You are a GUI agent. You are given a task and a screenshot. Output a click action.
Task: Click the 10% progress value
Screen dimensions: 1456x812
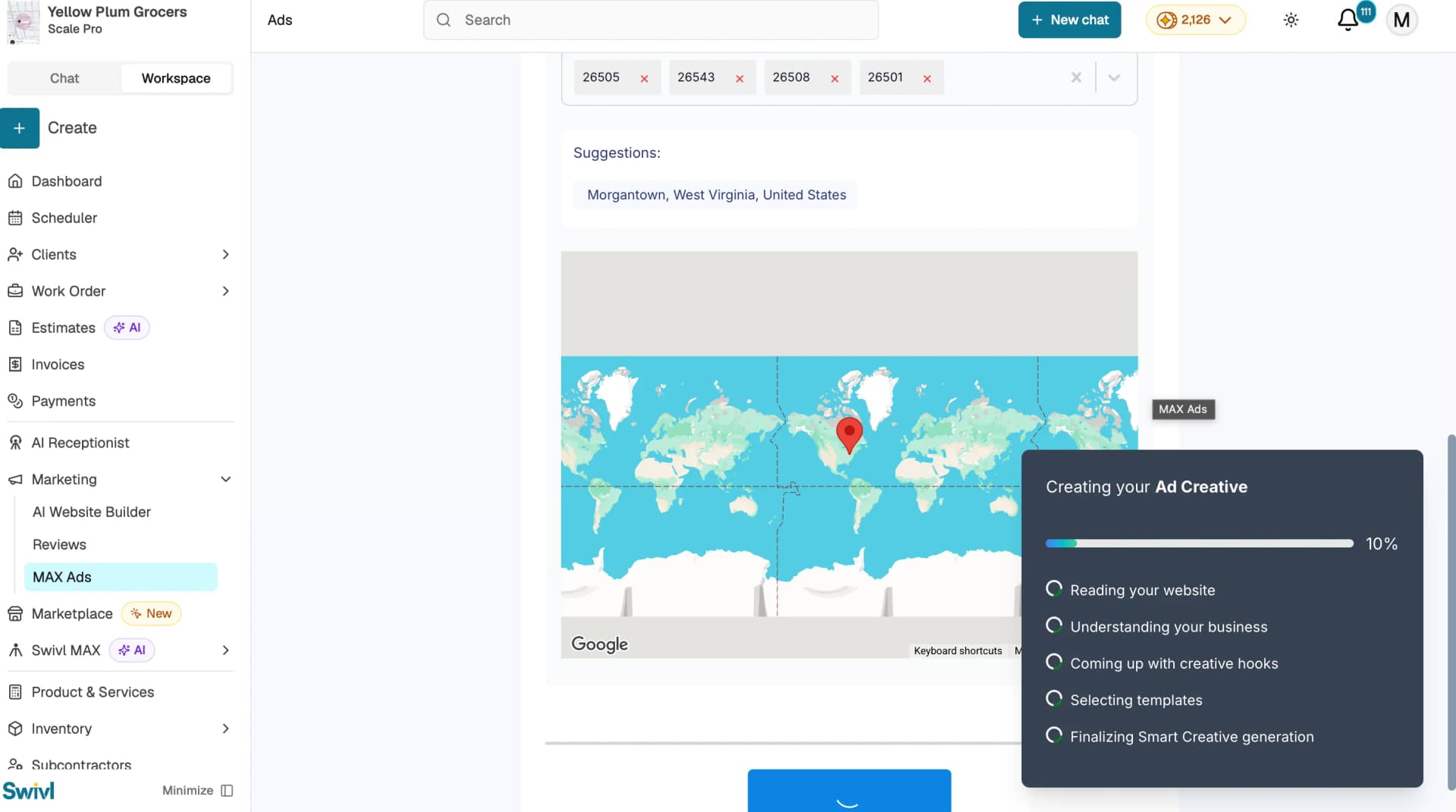pyautogui.click(x=1382, y=544)
